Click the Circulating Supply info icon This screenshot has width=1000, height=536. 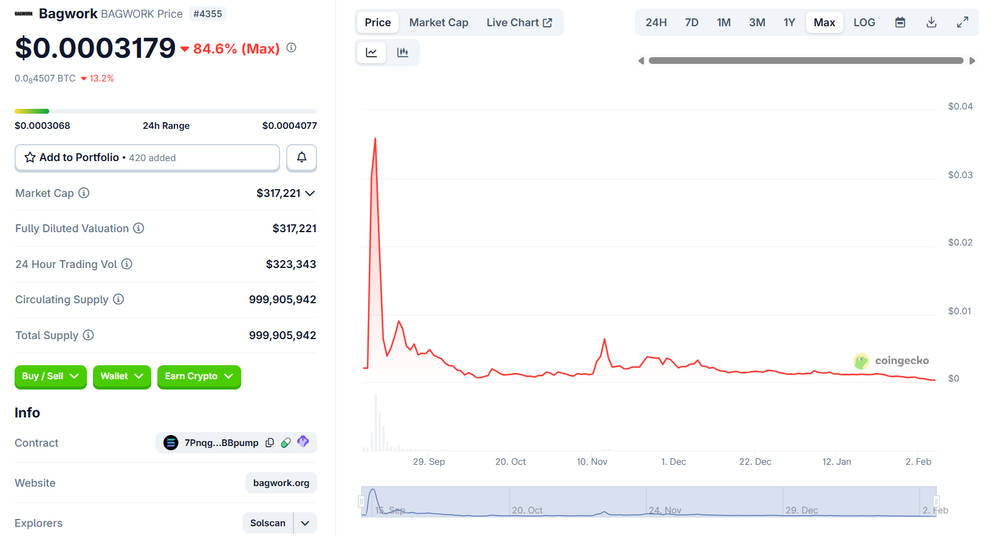coord(119,300)
